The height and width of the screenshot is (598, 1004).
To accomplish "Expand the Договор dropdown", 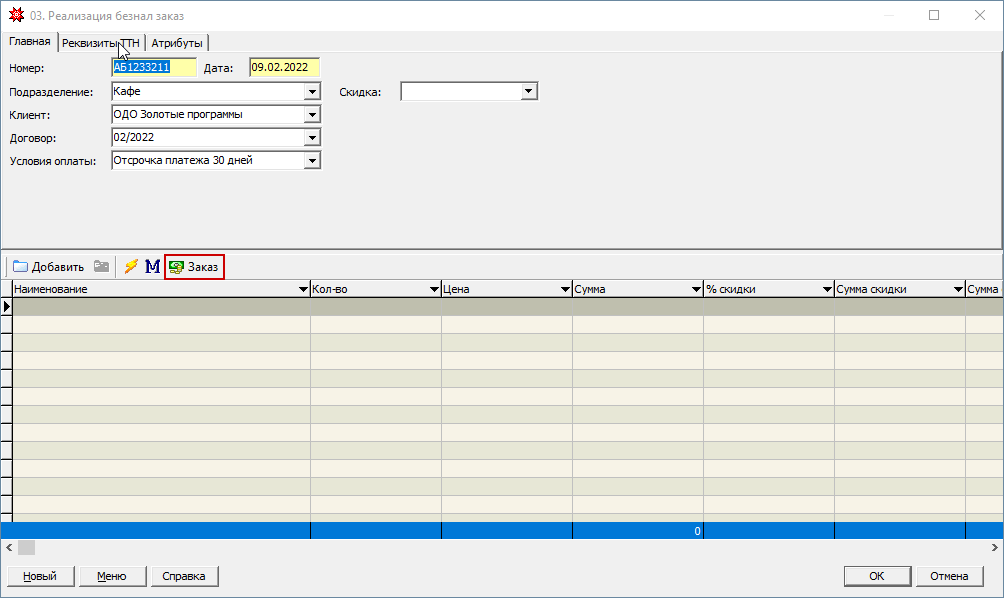I will tap(312, 138).
